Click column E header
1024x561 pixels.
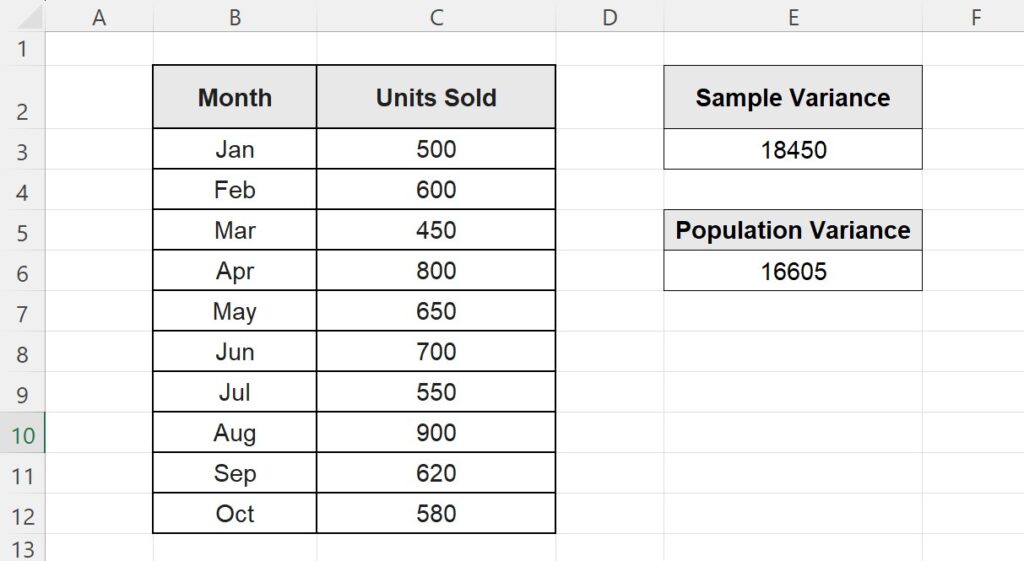click(x=793, y=16)
